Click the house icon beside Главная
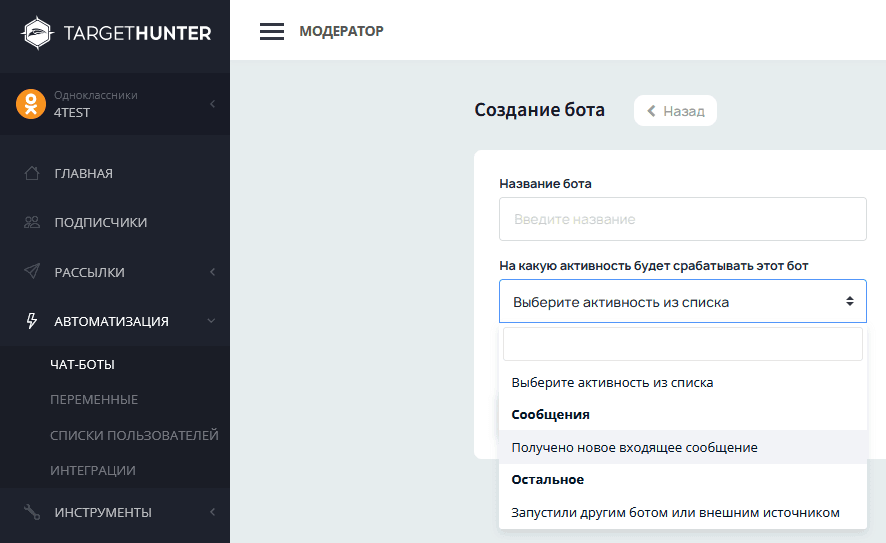The image size is (886, 543). [x=32, y=173]
